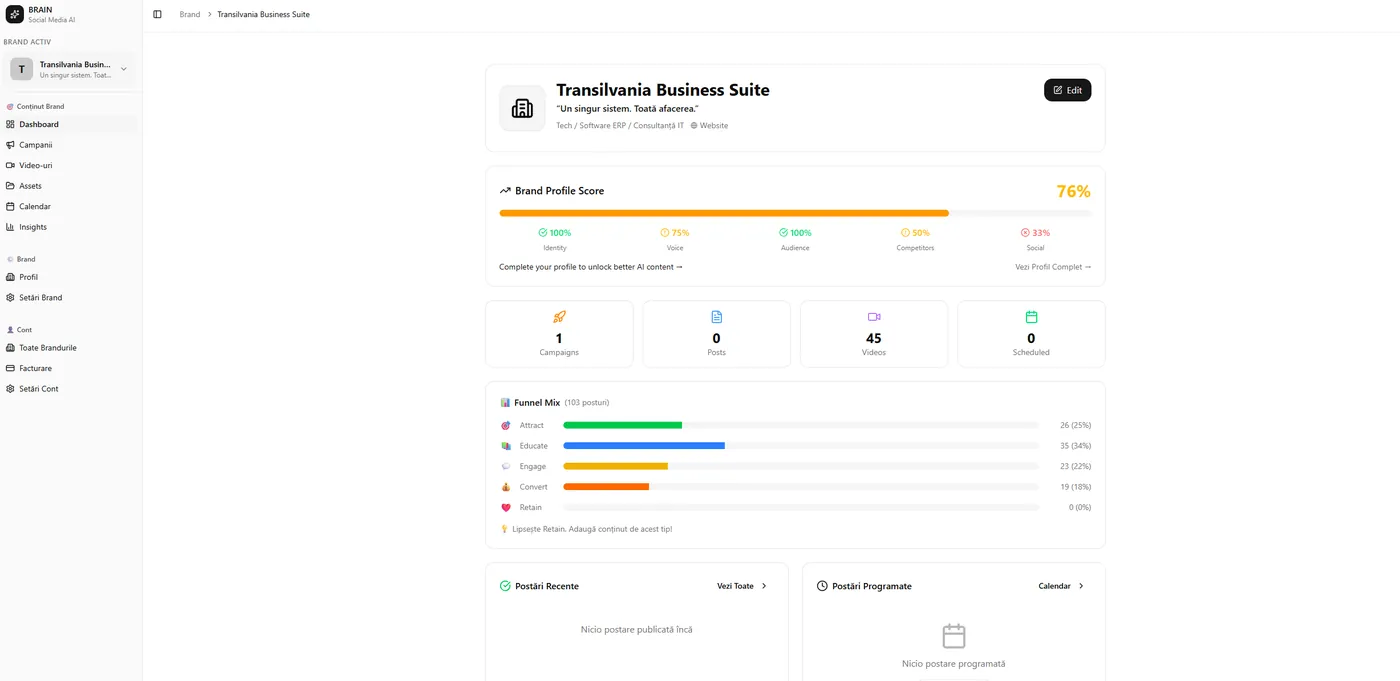Click the Calendar link in Postări Programate
Image resolution: width=1400 pixels, height=681 pixels.
[1061, 586]
